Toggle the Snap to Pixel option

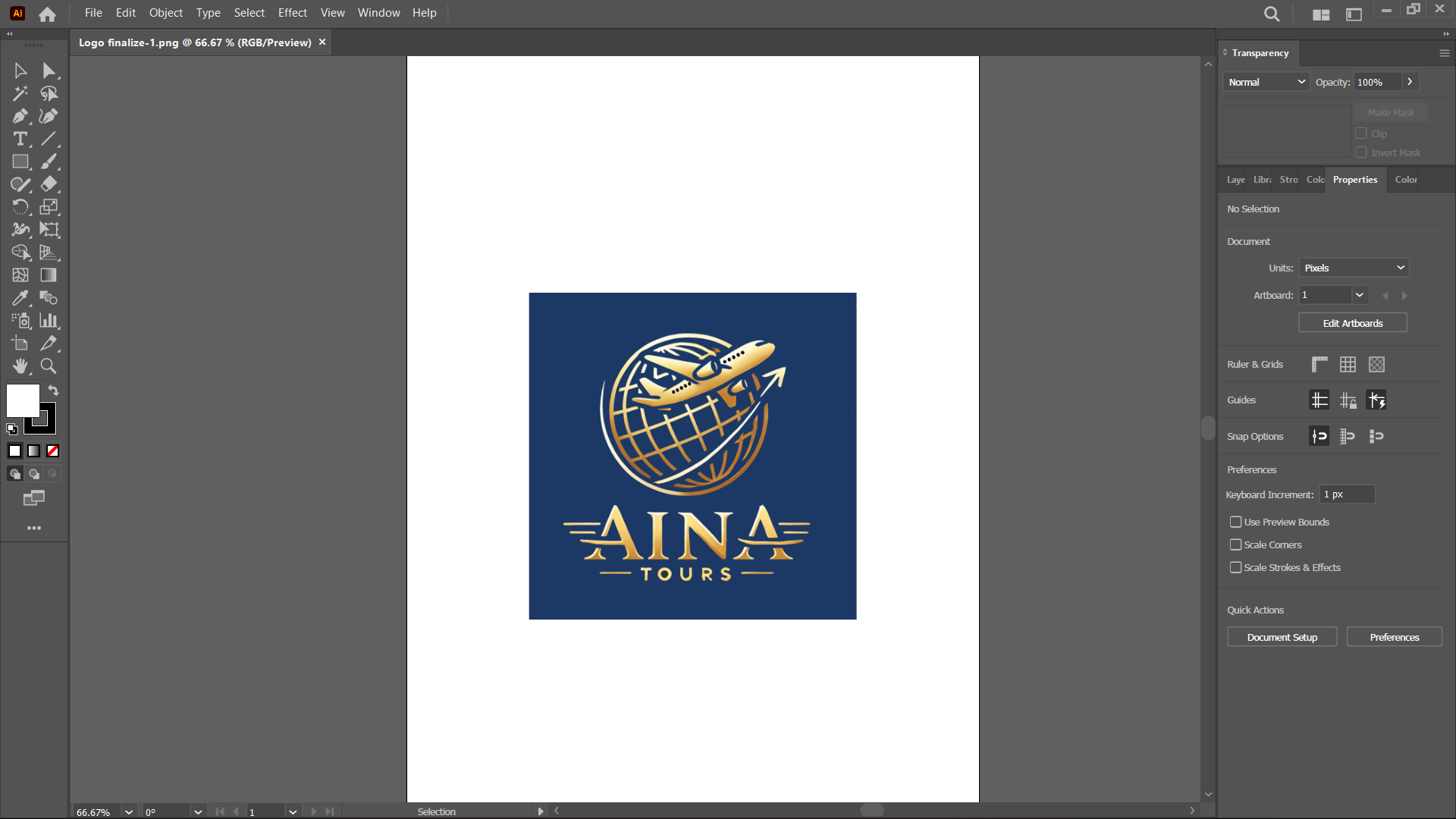pyautogui.click(x=1376, y=436)
